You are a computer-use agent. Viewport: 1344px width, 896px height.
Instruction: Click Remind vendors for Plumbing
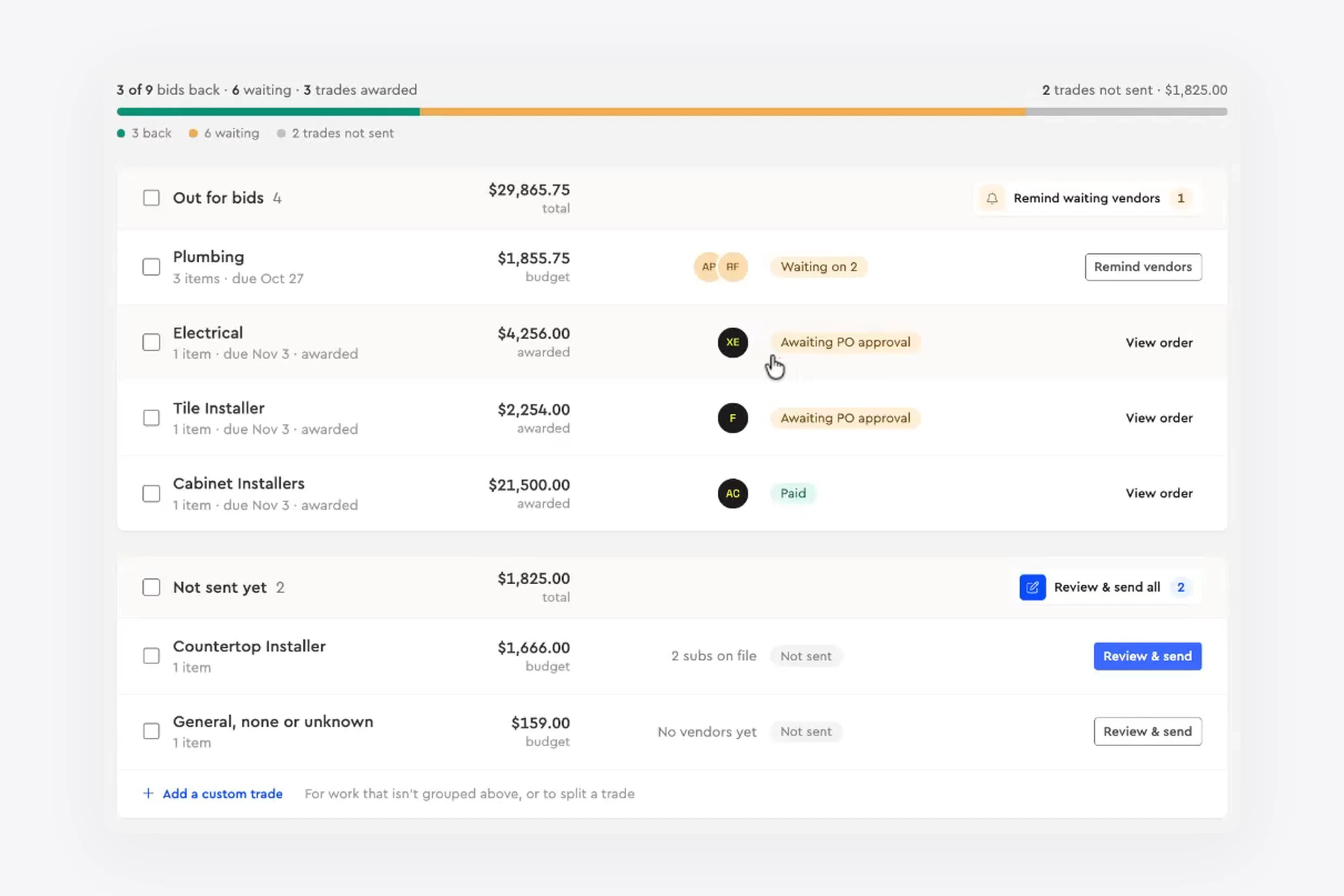coord(1143,267)
